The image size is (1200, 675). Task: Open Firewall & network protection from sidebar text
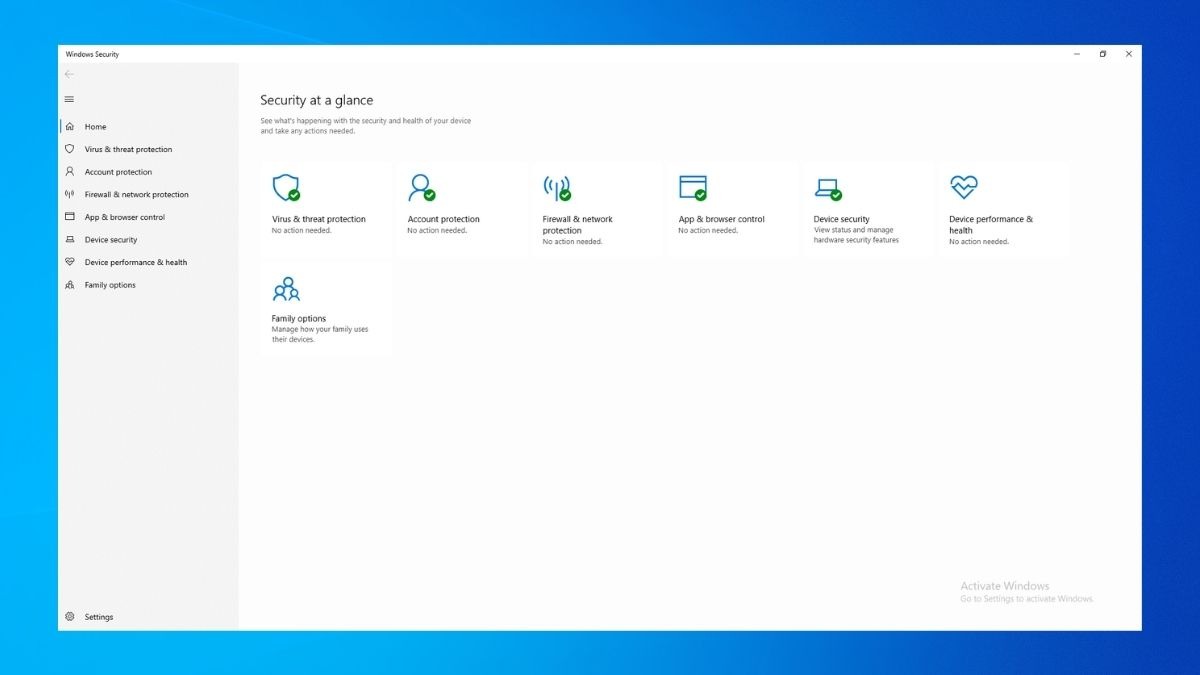point(136,194)
